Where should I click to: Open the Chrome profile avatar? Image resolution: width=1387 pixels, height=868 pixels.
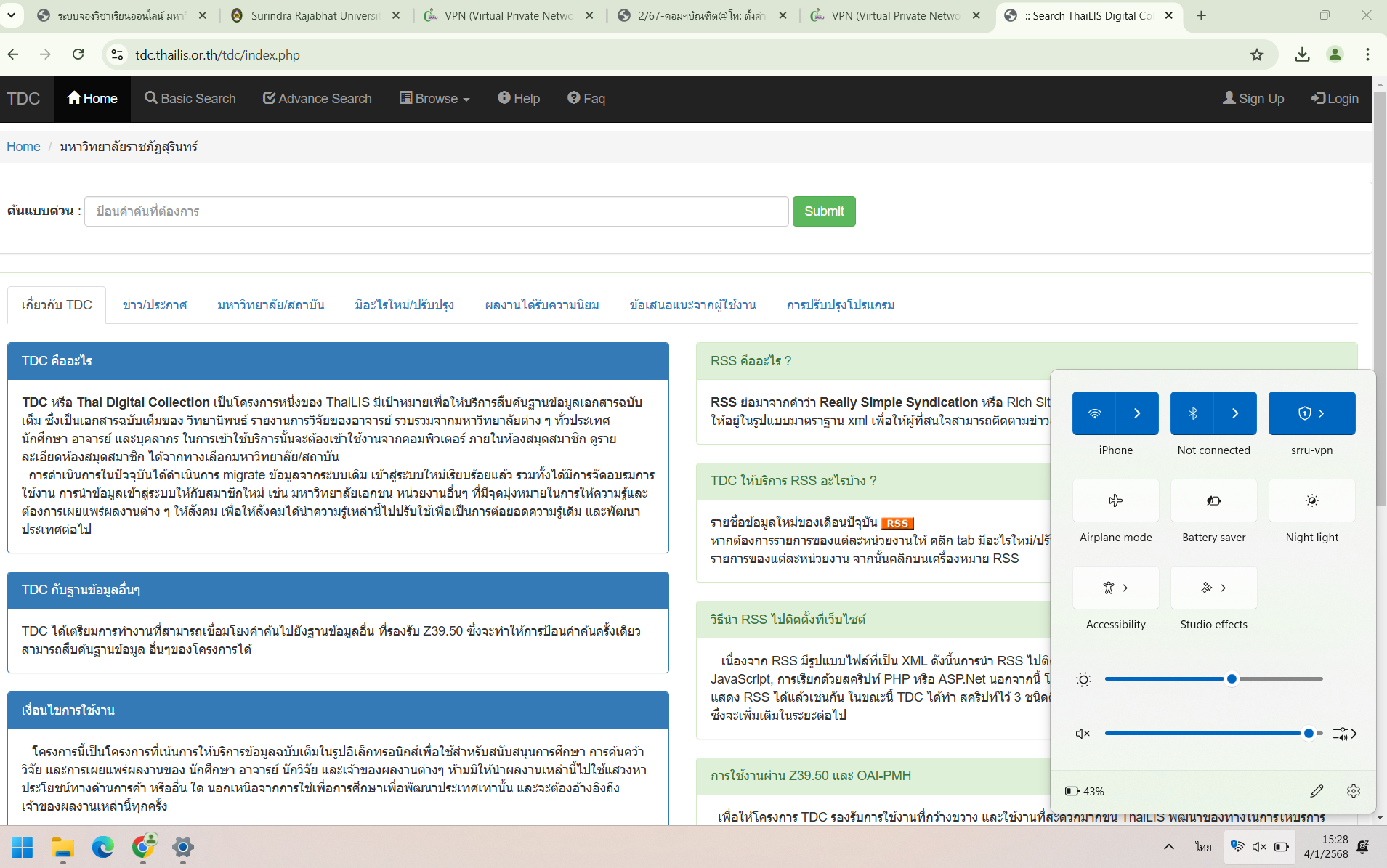(x=1335, y=54)
